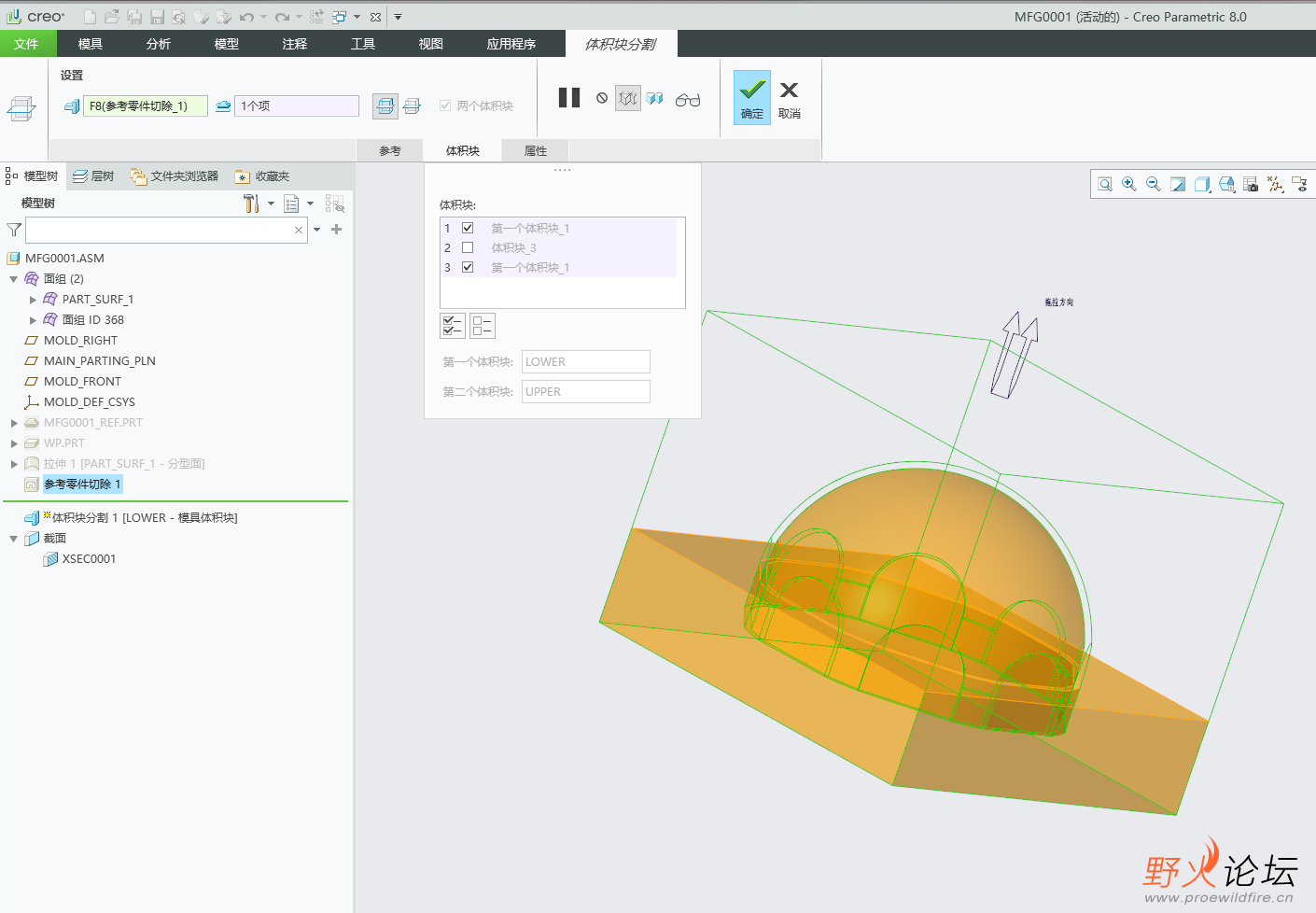The image size is (1316, 913).
Task: Click the deselect all volumes icon
Action: tap(483, 326)
